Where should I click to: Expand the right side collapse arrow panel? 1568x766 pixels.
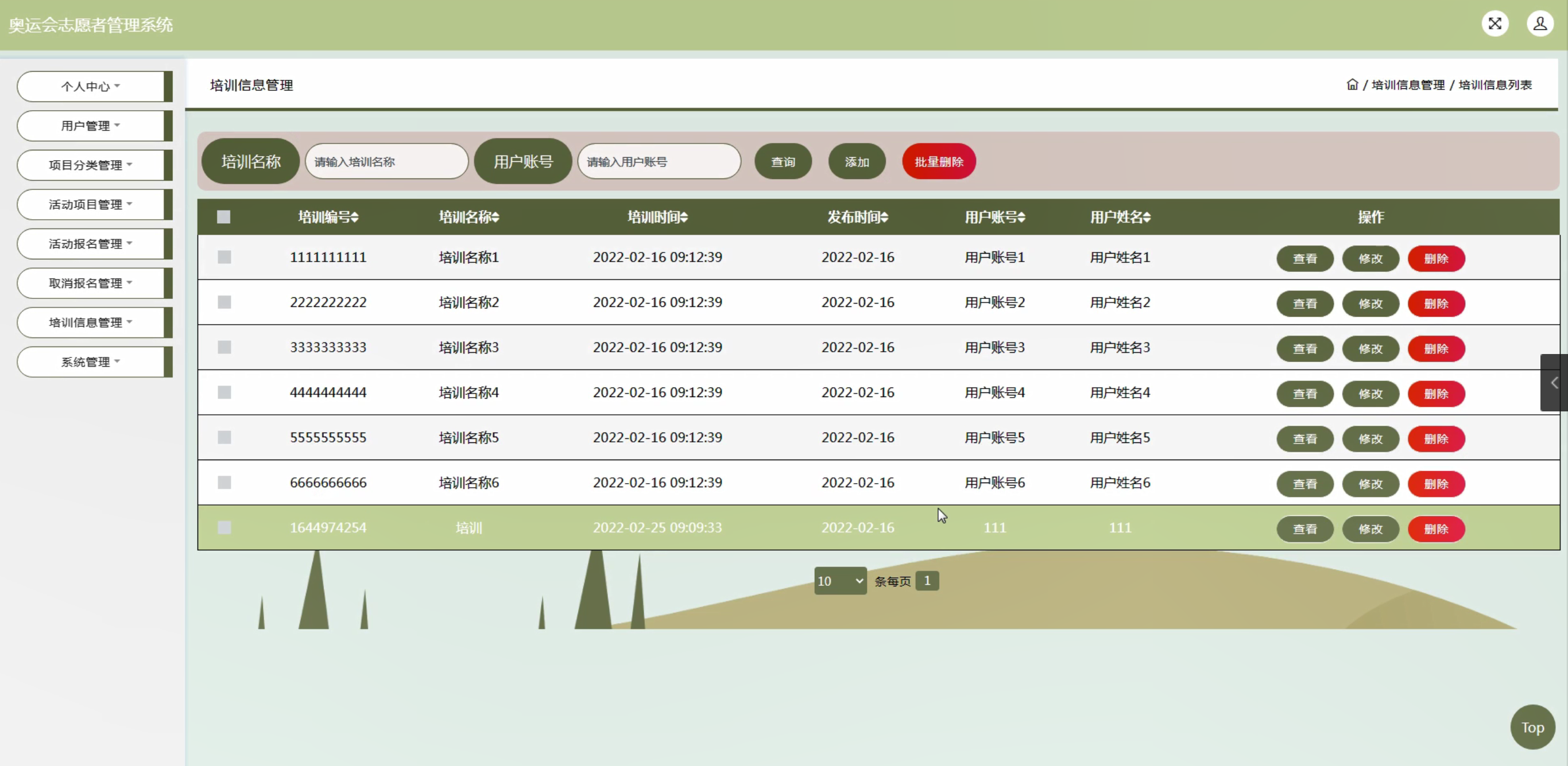(1554, 383)
